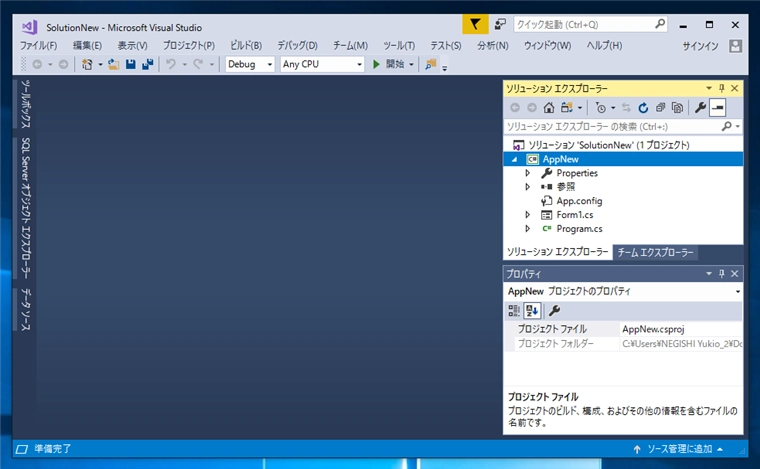
Task: Open プロパティ panel window position dropdown
Action: [x=709, y=274]
